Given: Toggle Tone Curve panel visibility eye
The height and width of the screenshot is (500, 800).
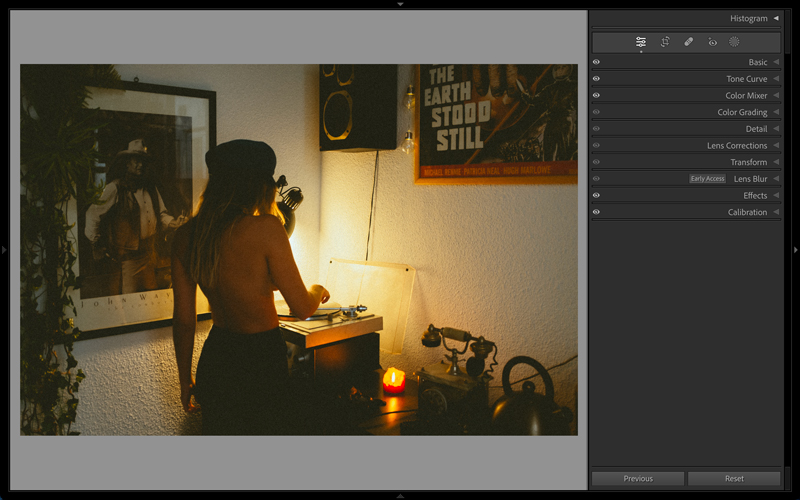Looking at the screenshot, I should [x=596, y=79].
